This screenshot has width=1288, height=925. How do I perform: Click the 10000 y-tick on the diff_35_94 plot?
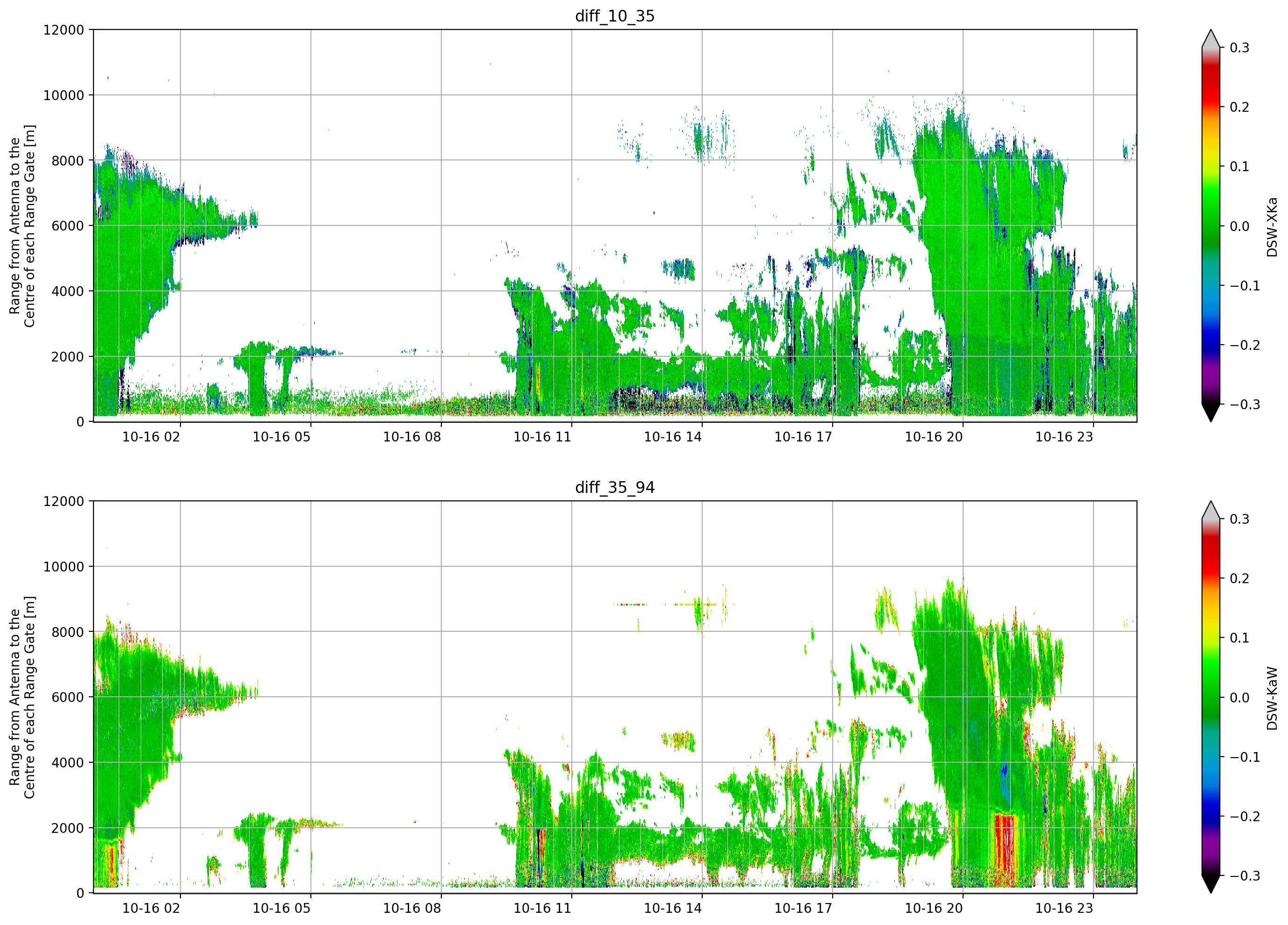[x=64, y=566]
